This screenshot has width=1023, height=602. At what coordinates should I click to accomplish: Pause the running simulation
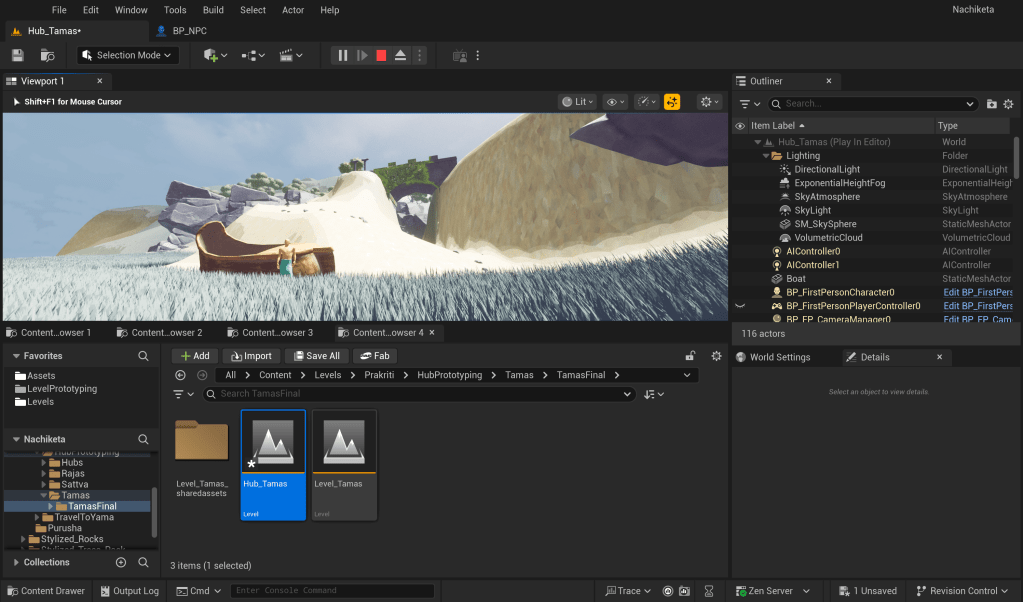point(343,56)
